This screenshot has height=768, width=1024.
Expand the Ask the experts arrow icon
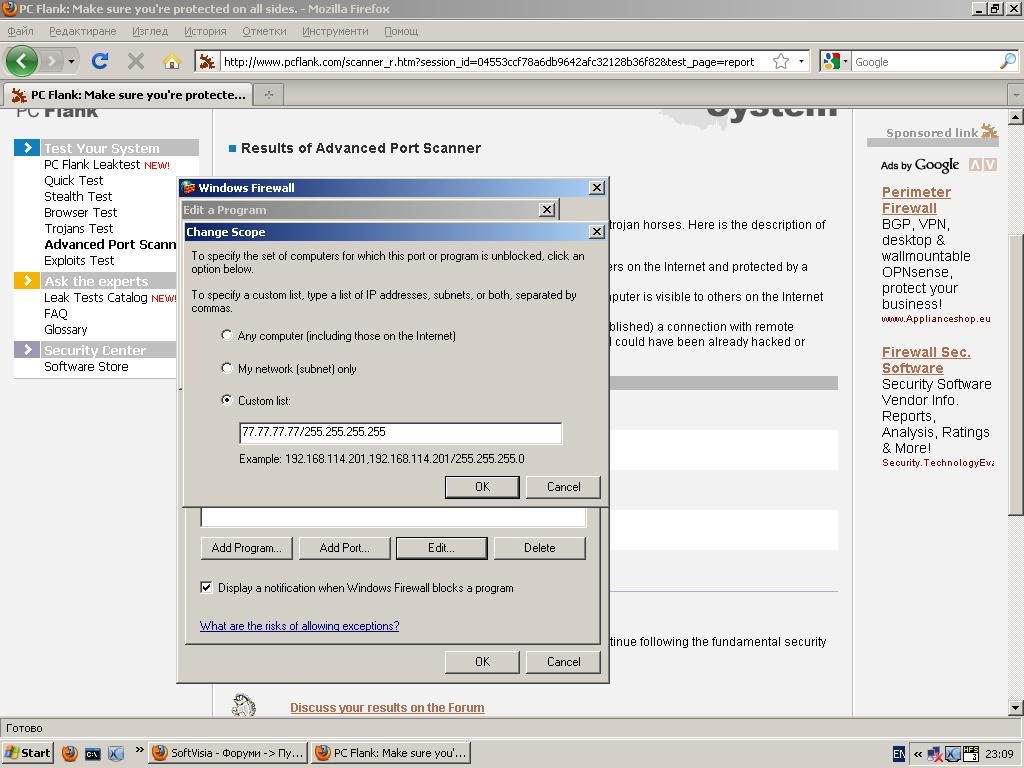click(27, 281)
